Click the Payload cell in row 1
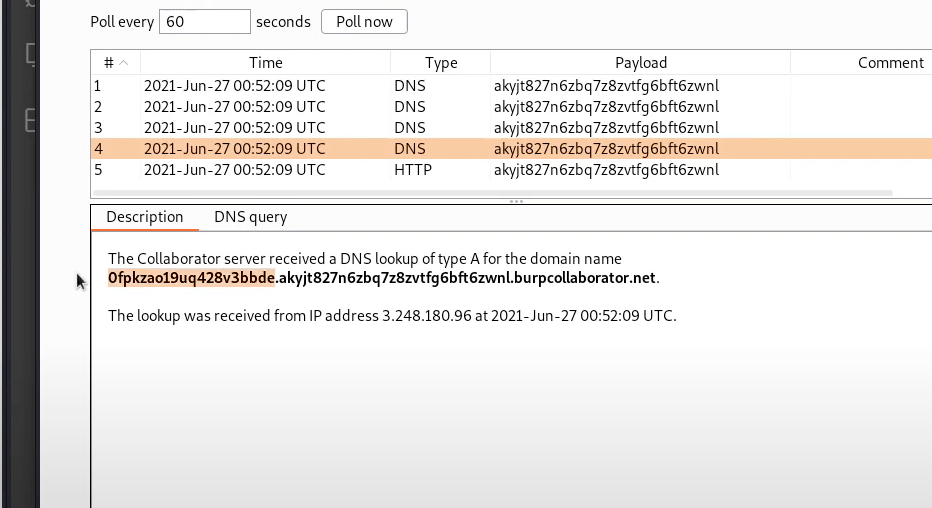The width and height of the screenshot is (932, 508). [x=606, y=86]
